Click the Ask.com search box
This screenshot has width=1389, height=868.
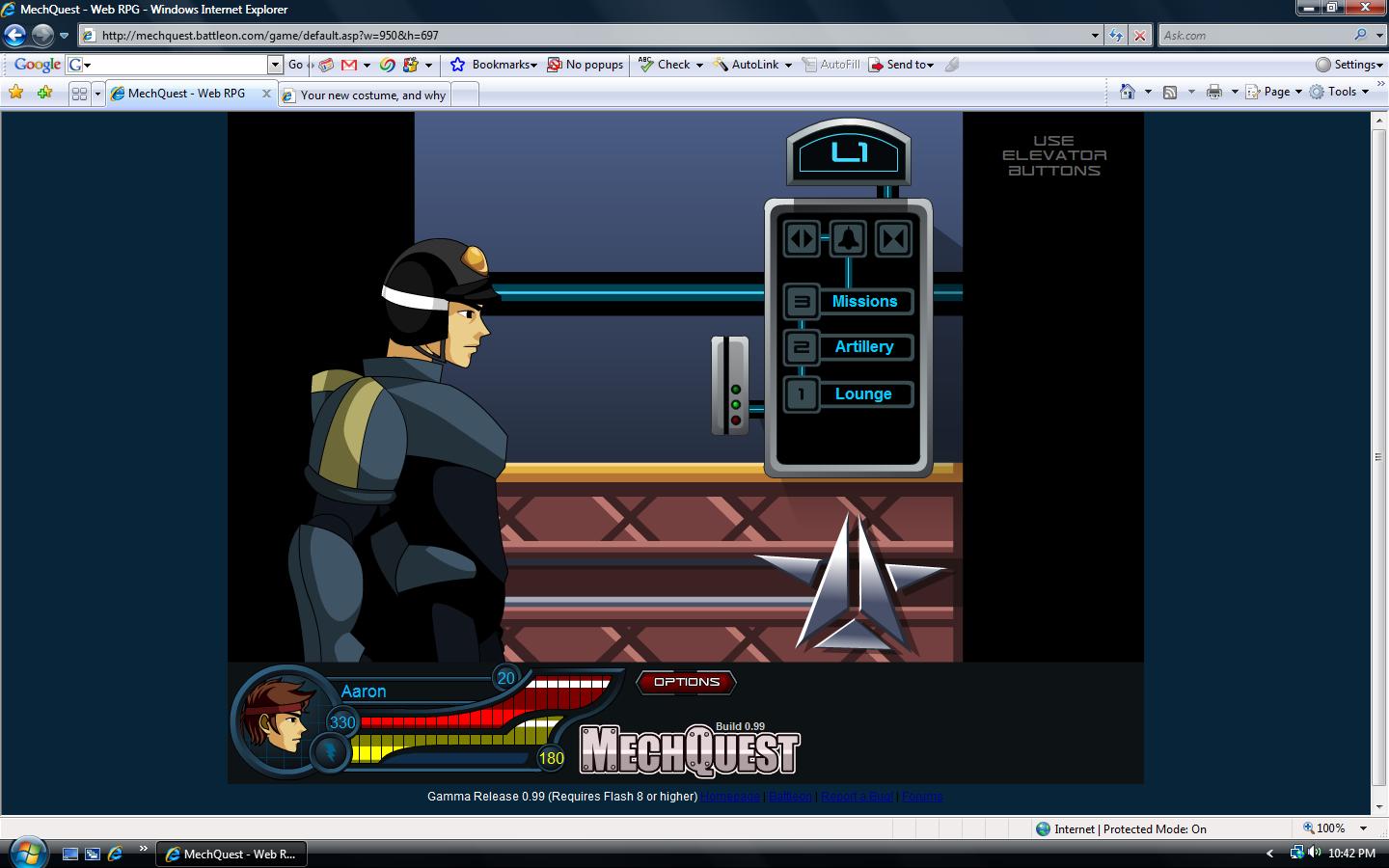tap(1255, 36)
